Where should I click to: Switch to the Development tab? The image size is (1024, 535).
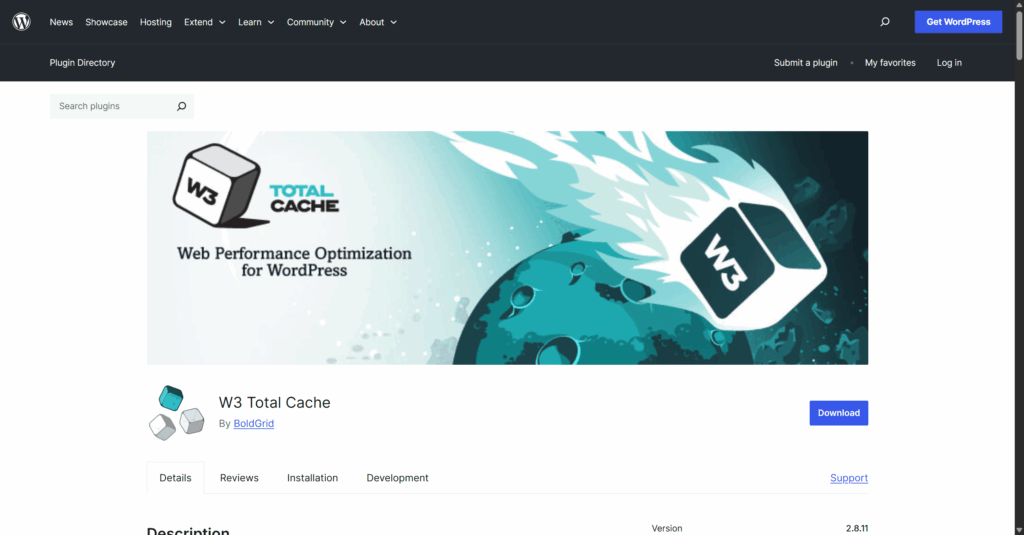point(397,478)
